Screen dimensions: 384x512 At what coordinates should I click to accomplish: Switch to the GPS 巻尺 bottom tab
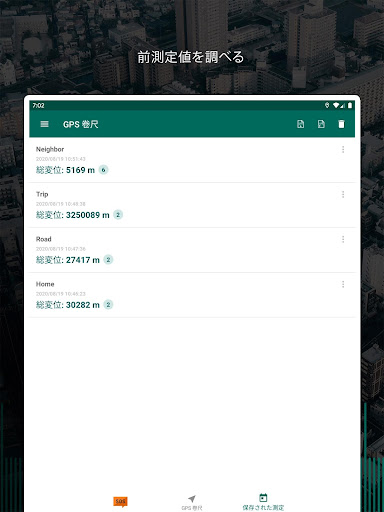192,503
